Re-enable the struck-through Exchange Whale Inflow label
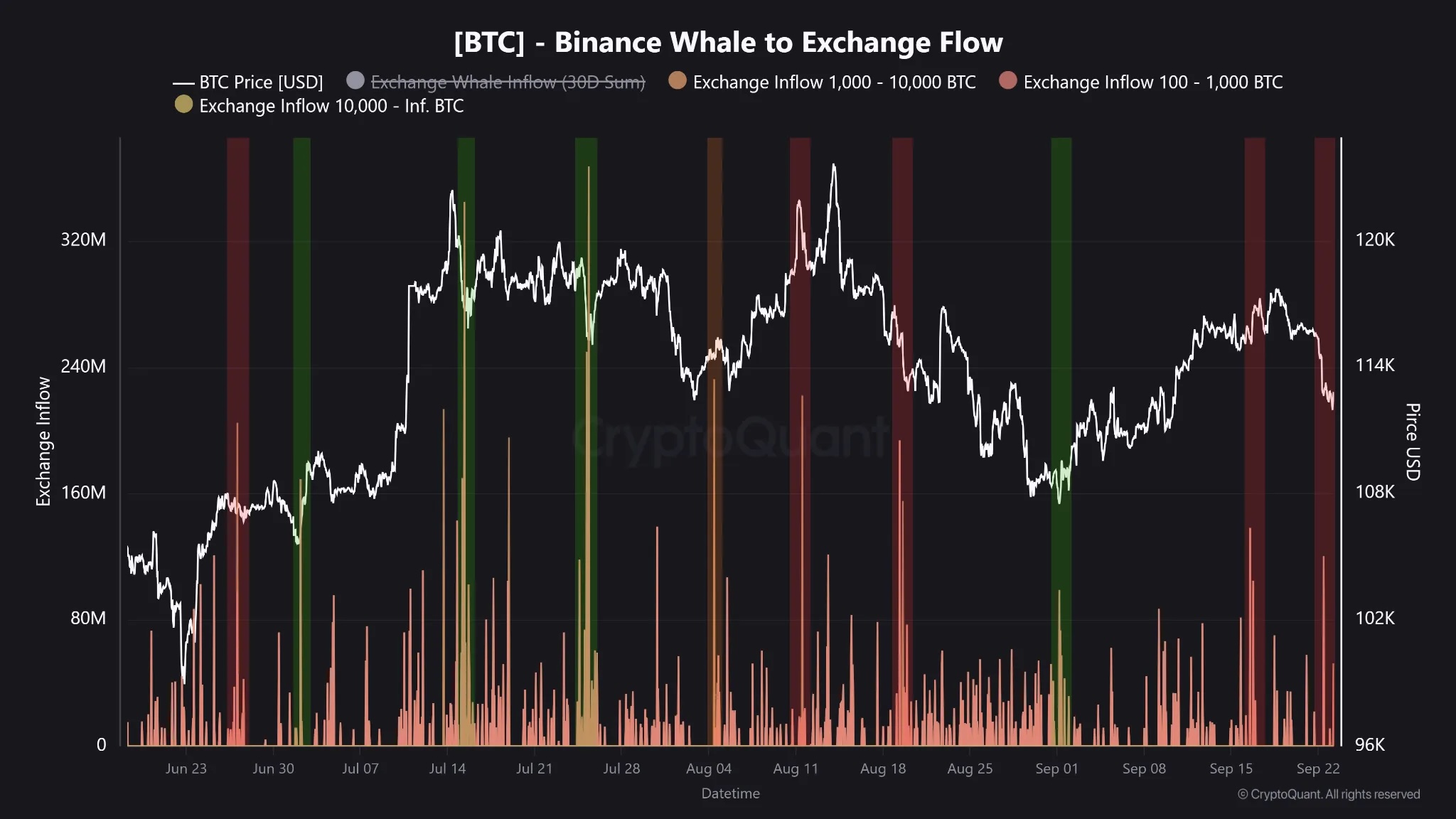Viewport: 1456px width, 819px height. coord(508,82)
